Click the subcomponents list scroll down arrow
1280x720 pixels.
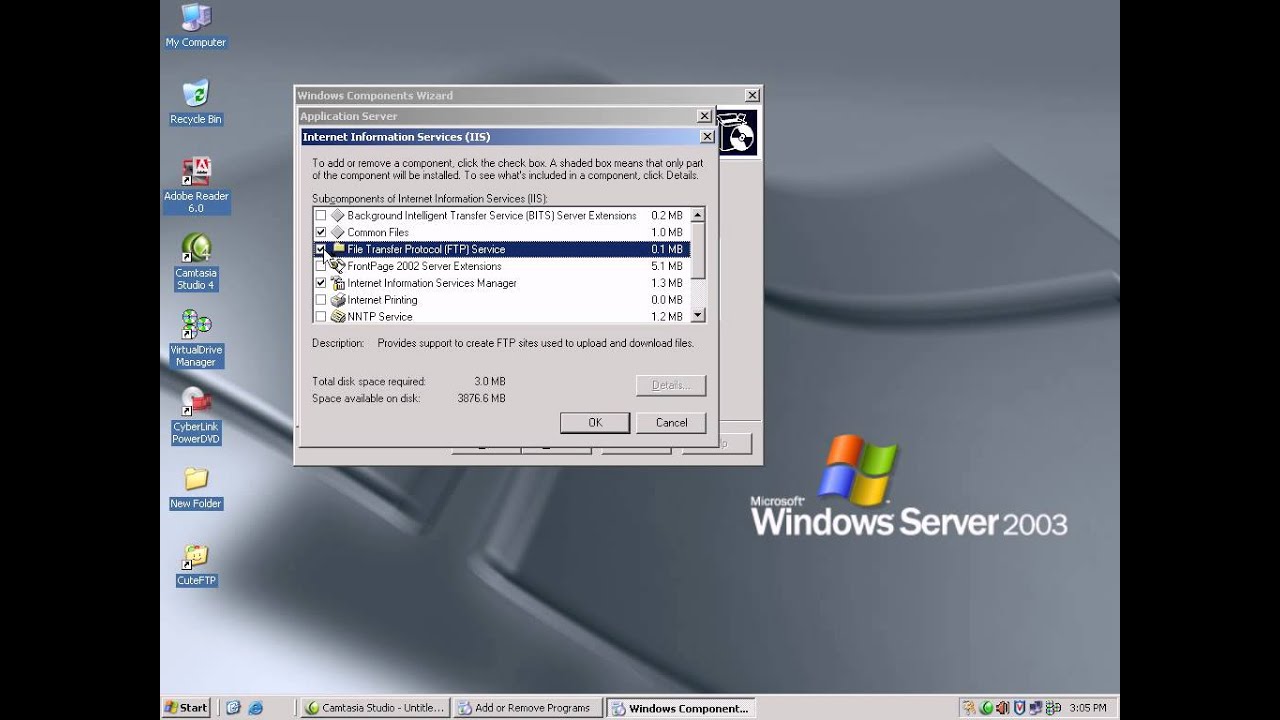coord(698,315)
